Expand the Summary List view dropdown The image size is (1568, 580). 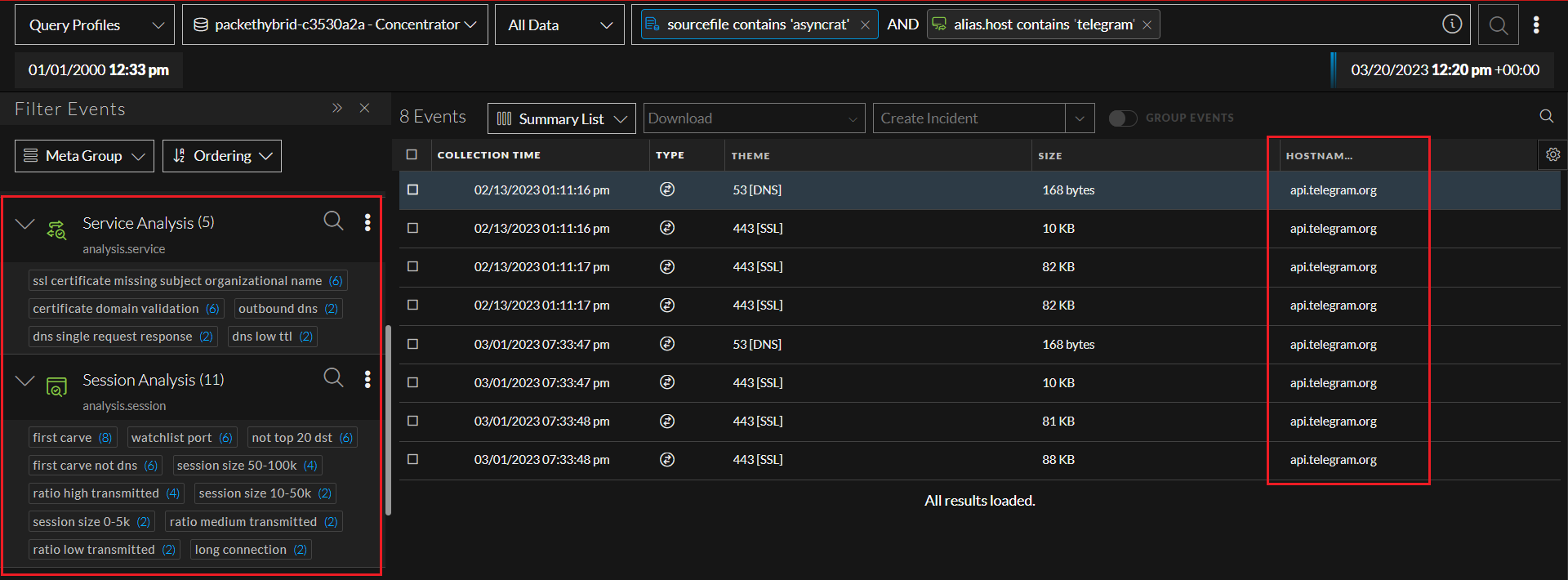click(562, 118)
